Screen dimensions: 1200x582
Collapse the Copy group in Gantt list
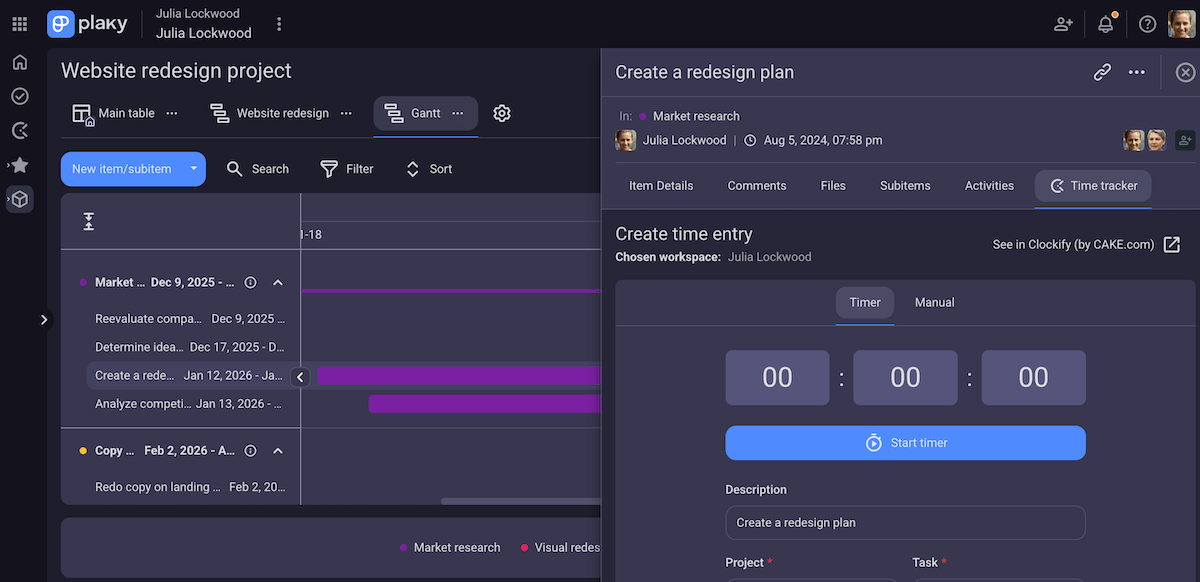pos(278,450)
